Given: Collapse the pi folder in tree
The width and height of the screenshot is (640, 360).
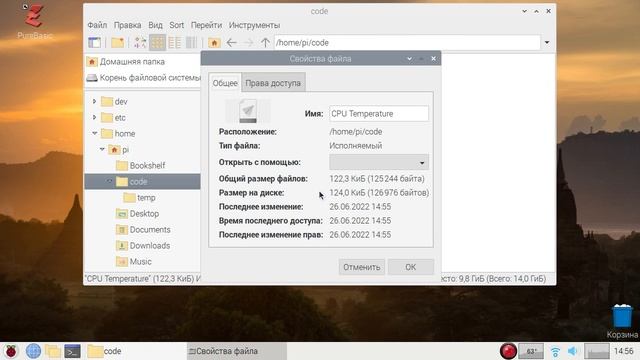Looking at the screenshot, I should 102,149.
